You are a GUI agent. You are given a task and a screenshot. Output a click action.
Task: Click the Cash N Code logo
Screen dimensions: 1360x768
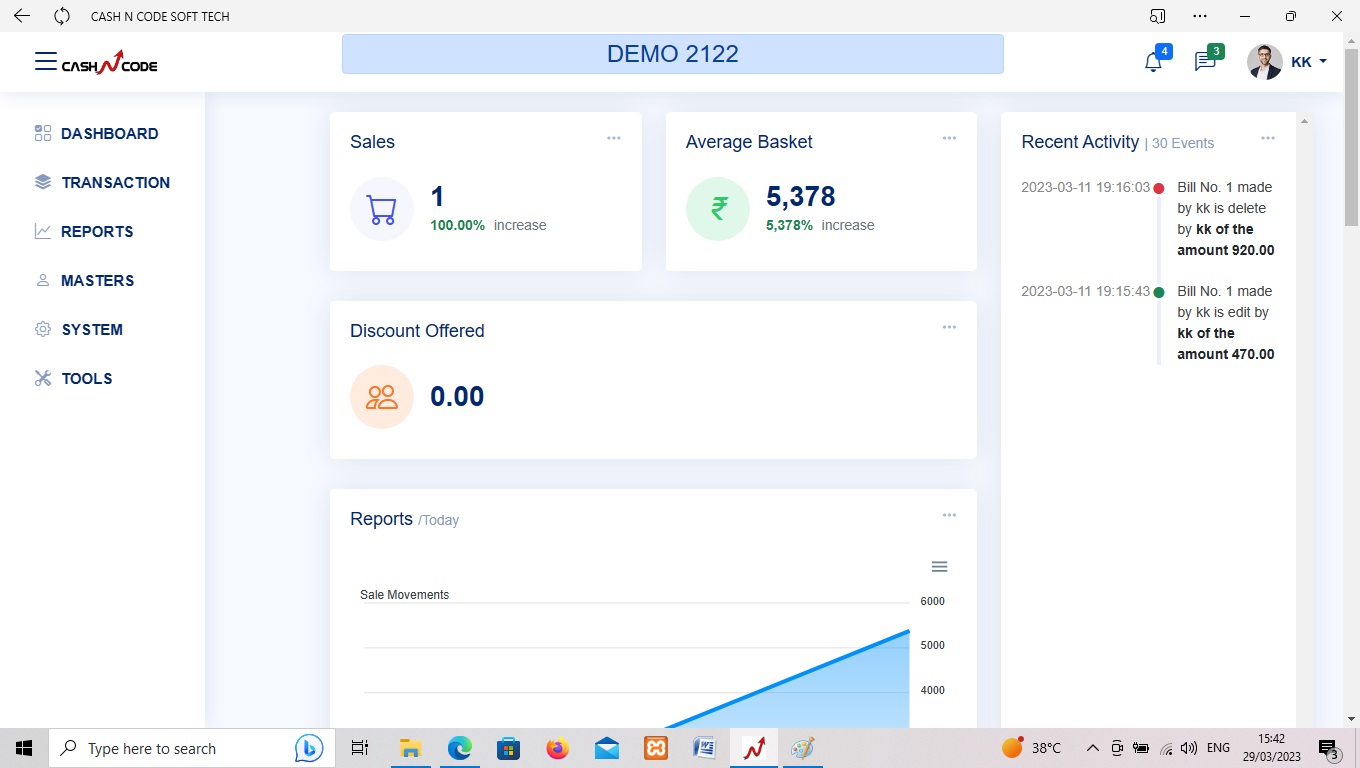[110, 63]
